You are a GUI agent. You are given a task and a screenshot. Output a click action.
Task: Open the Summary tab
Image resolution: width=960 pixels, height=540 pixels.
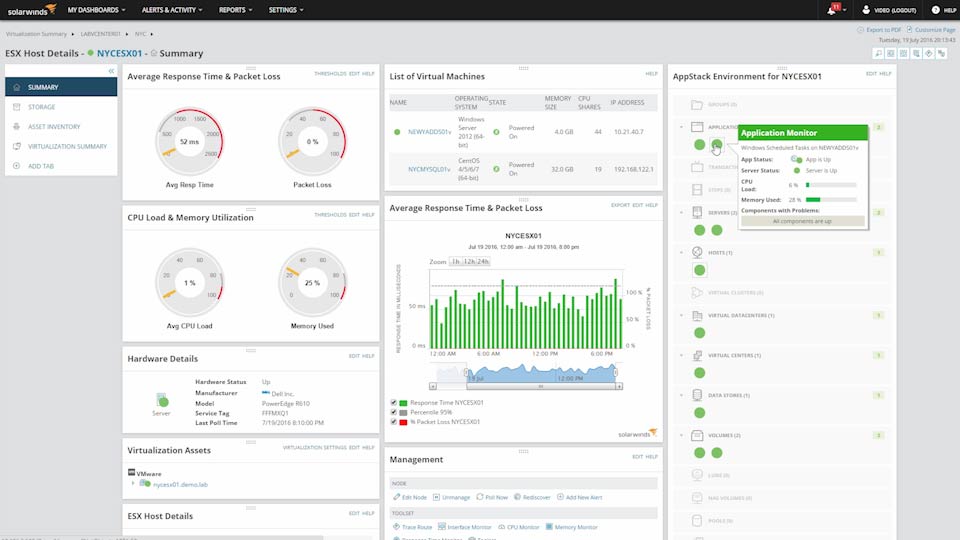click(x=61, y=87)
